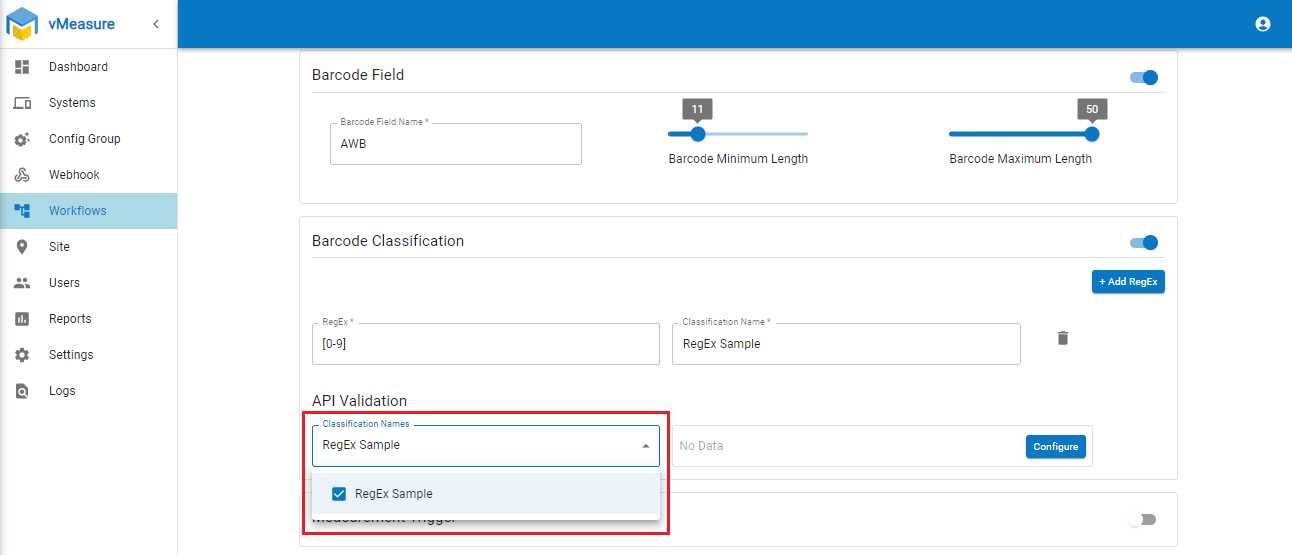The width and height of the screenshot is (1292, 555).
Task: Click the Site location pin icon
Action: point(22,247)
